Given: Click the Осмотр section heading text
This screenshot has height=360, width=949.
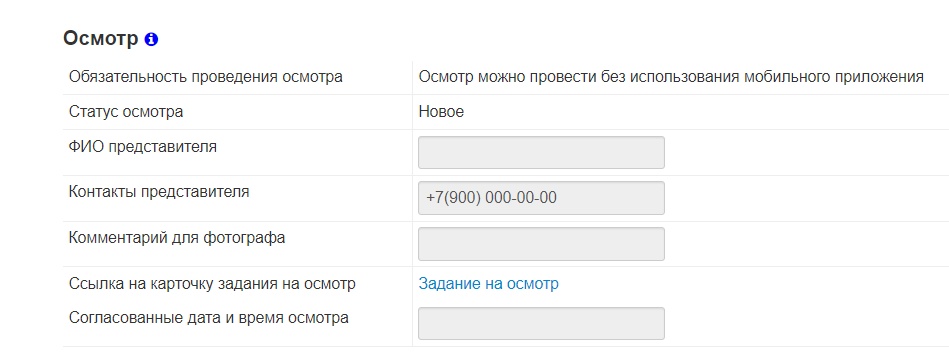Looking at the screenshot, I should coord(100,39).
